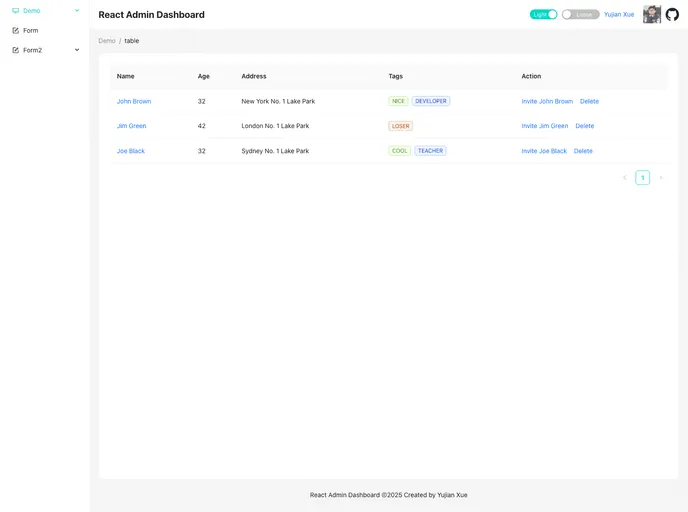
Task: Go to the next page arrow
Action: [x=660, y=177]
